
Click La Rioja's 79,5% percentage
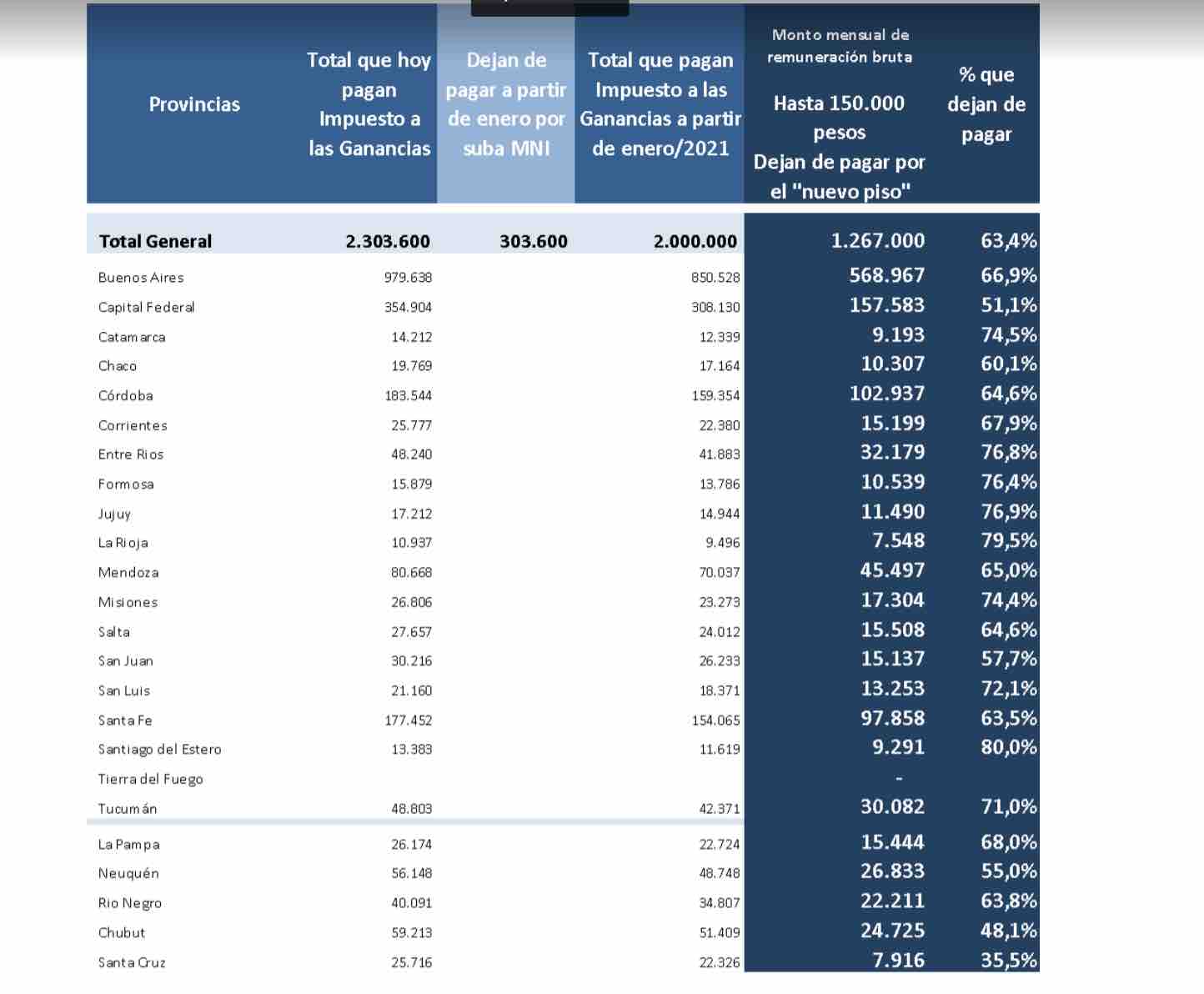click(x=1008, y=540)
